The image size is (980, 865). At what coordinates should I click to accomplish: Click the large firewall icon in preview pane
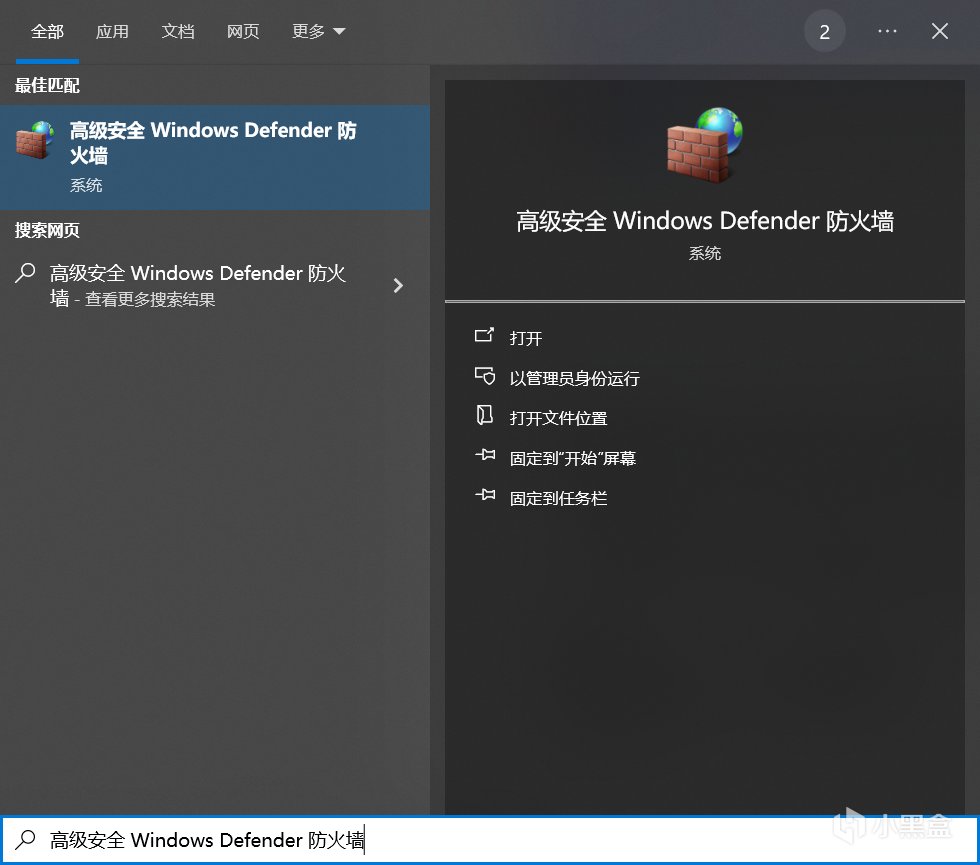(705, 145)
